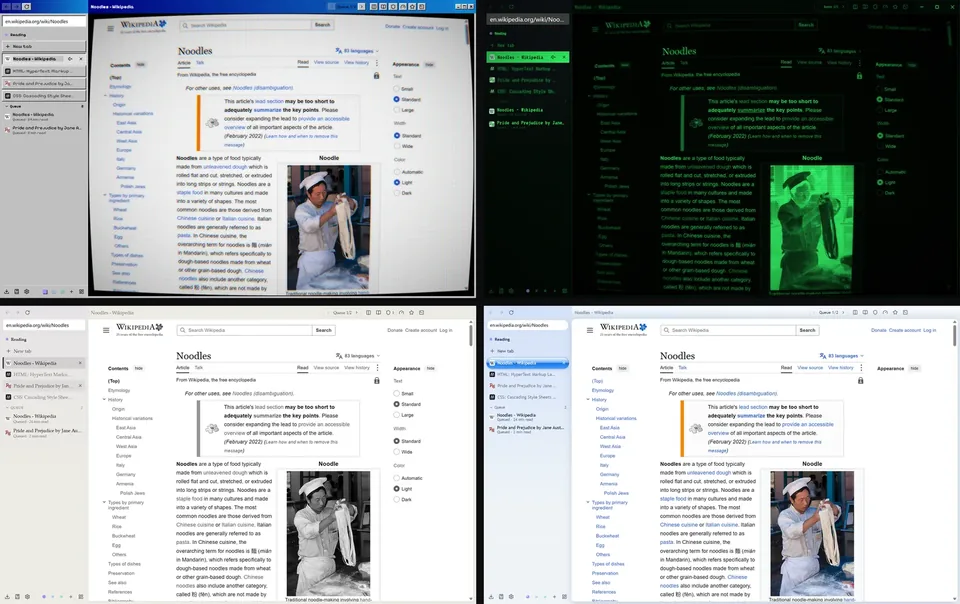This screenshot has width=960, height=604.
Task: Switch to HTML HyperText Markup tab, pastel blue window
Action: [x=527, y=375]
